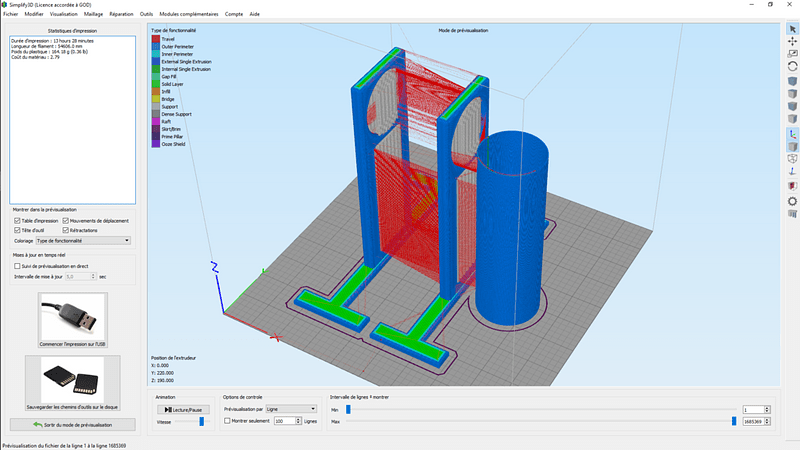Screen dimensions: 800x450
Task: Click the Vitesse speed slider handle
Action: [x=202, y=421]
